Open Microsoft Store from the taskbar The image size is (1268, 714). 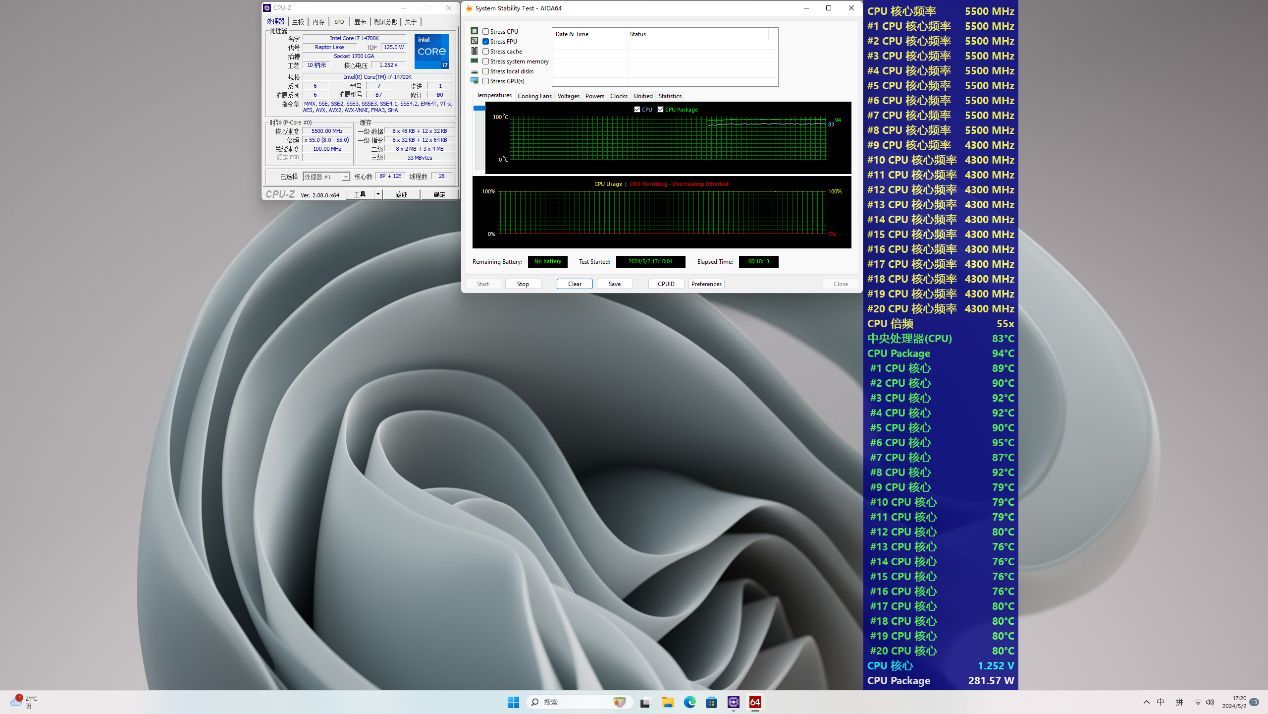[x=711, y=702]
